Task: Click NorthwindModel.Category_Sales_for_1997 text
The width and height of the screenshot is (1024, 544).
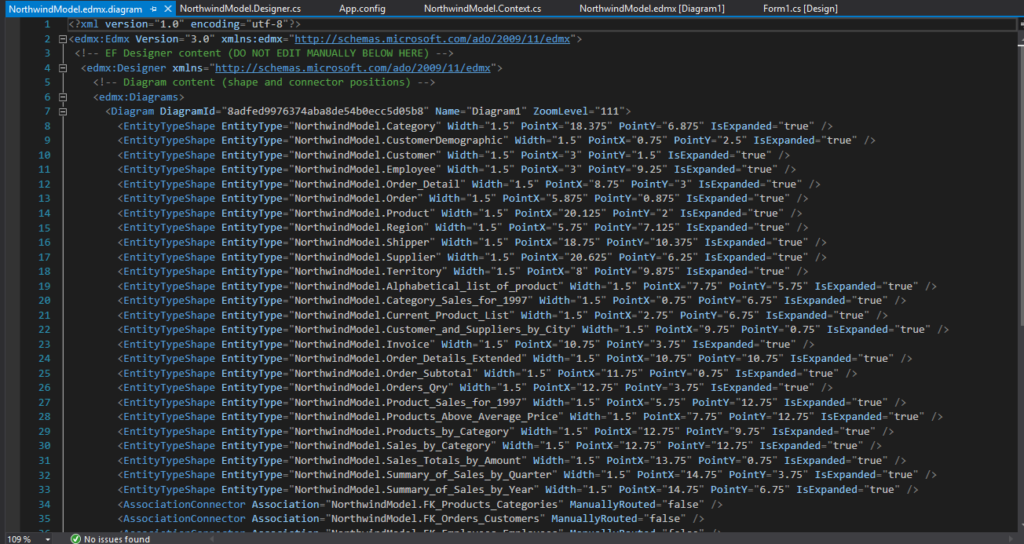Action: point(413,300)
